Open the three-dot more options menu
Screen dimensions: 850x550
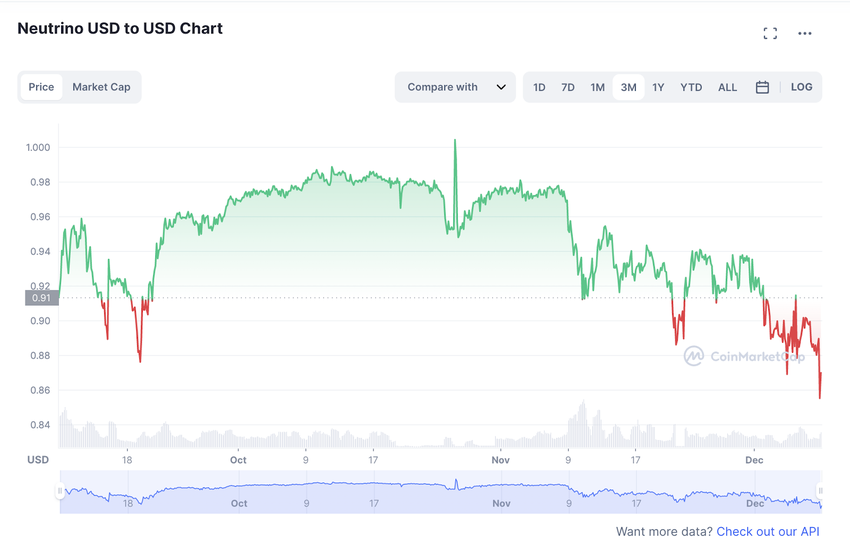[x=804, y=34]
